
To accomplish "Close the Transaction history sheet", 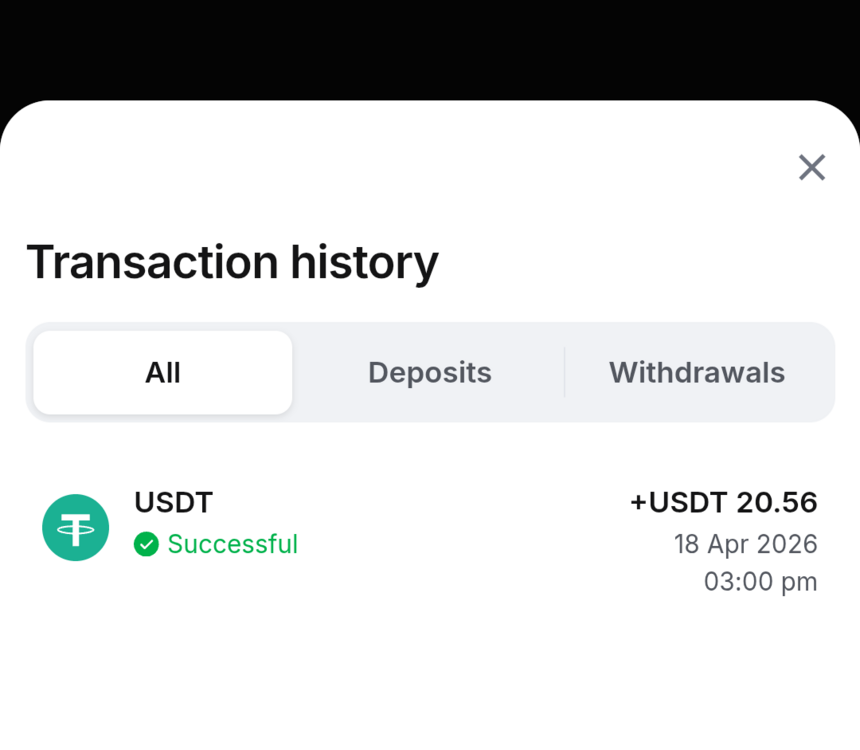I will [x=812, y=168].
